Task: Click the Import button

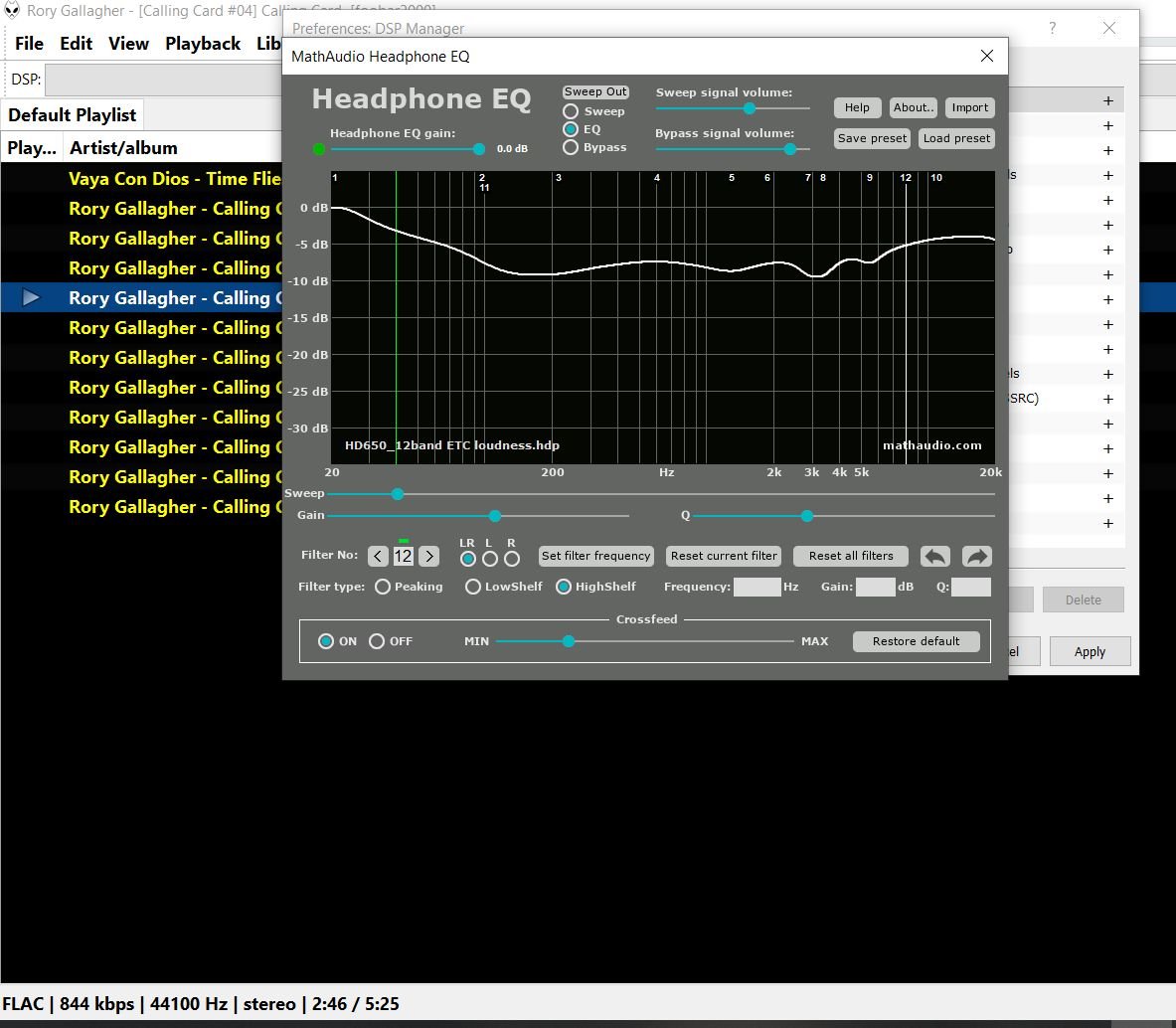Action: [x=970, y=108]
